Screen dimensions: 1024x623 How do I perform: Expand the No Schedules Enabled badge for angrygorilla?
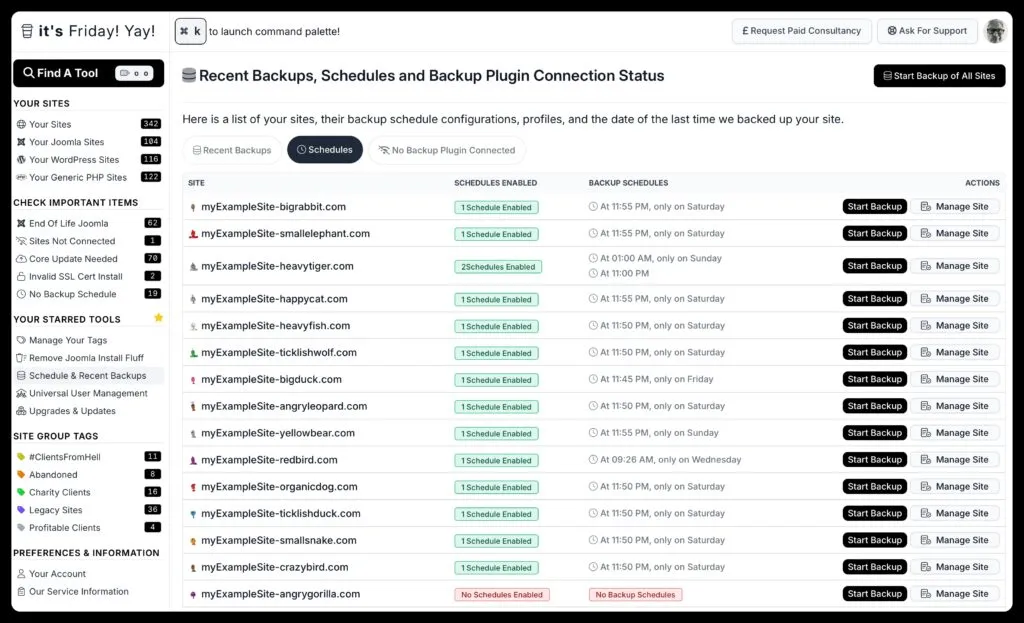500,593
